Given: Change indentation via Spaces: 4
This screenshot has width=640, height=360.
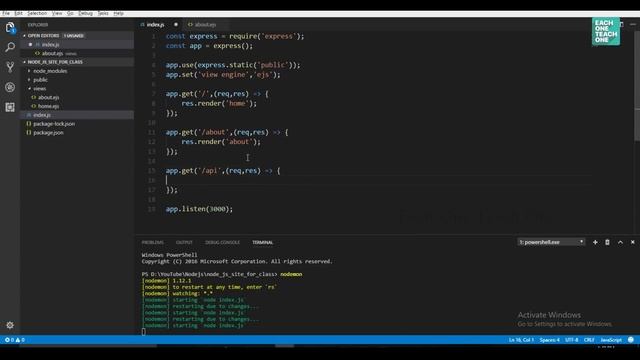Looking at the screenshot, I should 549,340.
